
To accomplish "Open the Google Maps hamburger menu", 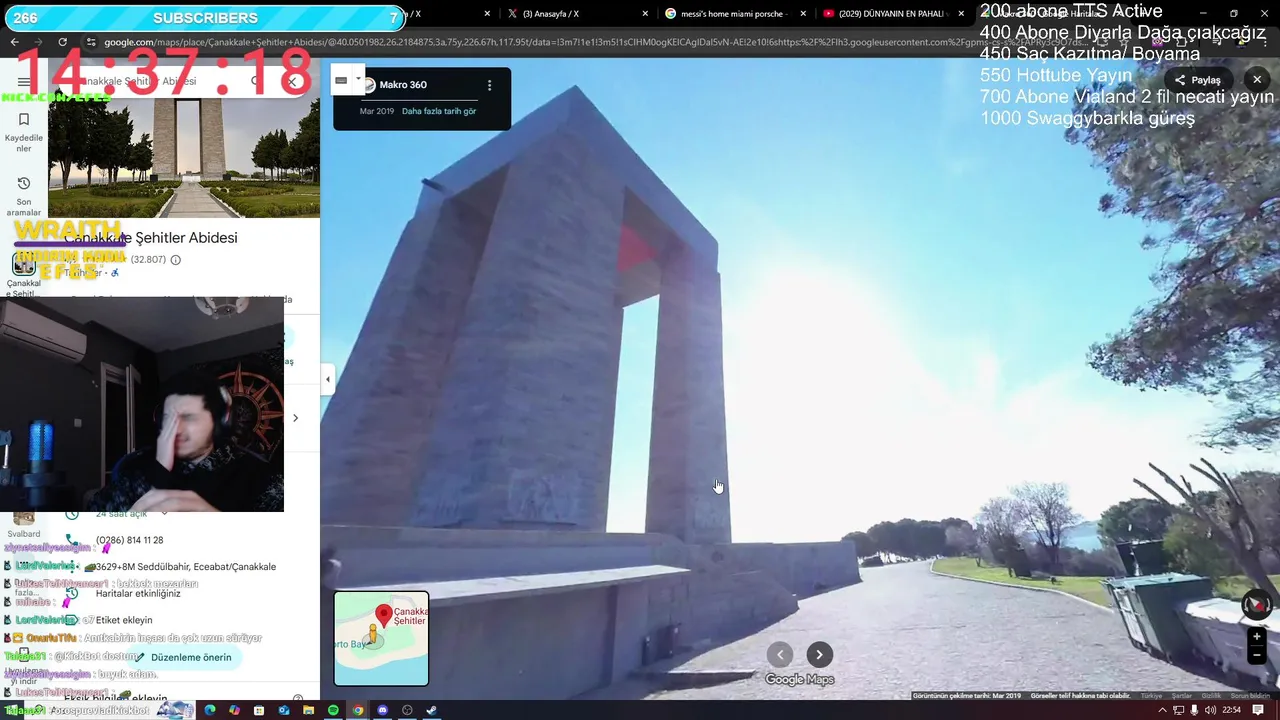I will tap(24, 81).
